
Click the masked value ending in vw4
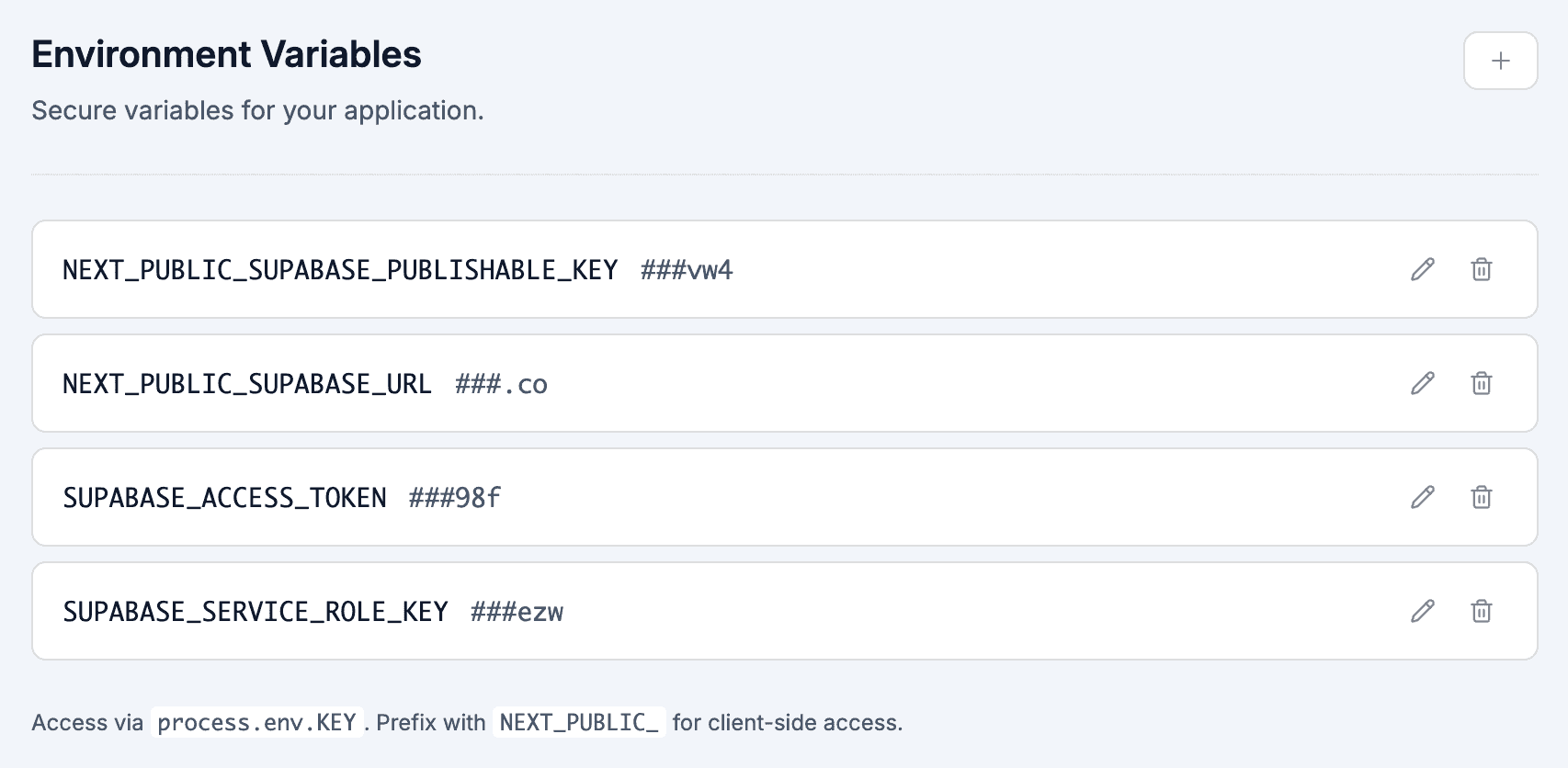pos(687,270)
